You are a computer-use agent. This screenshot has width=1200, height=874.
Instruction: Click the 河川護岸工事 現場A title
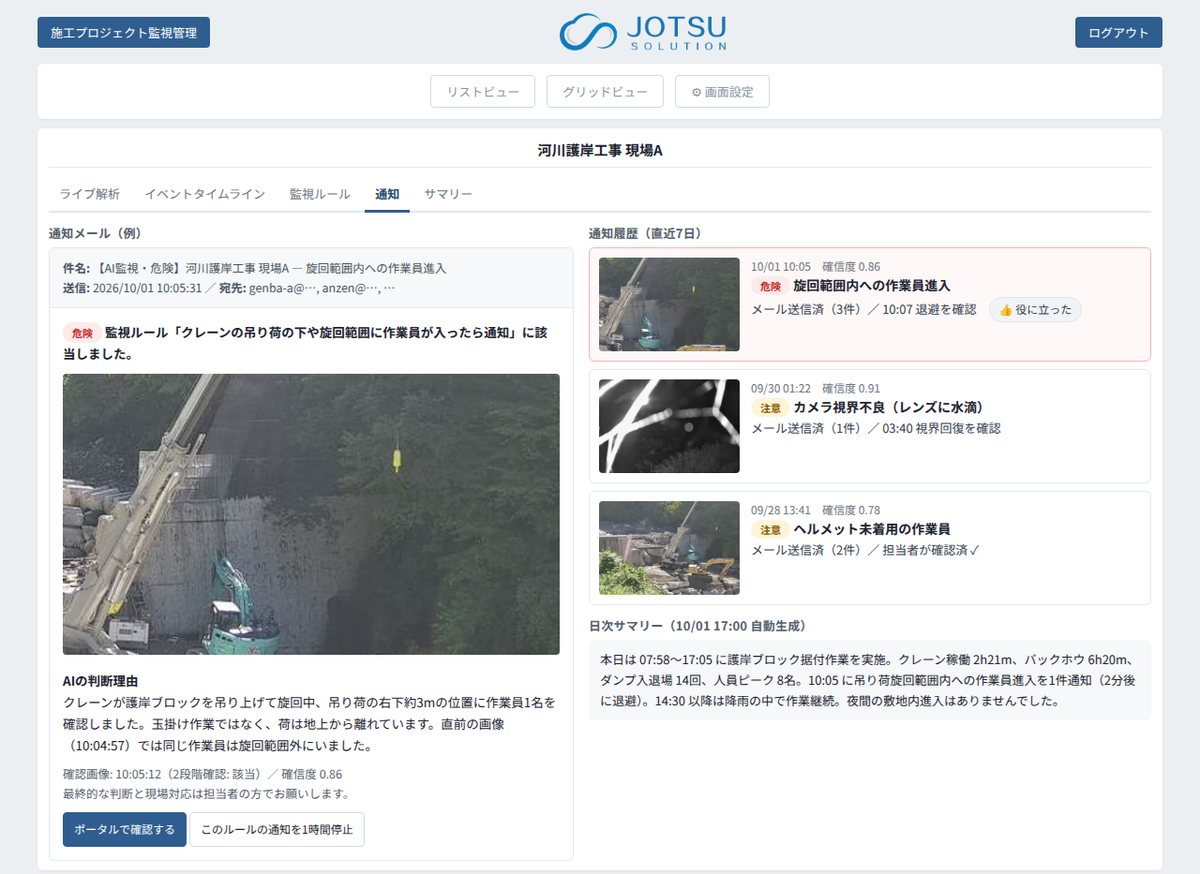(600, 151)
